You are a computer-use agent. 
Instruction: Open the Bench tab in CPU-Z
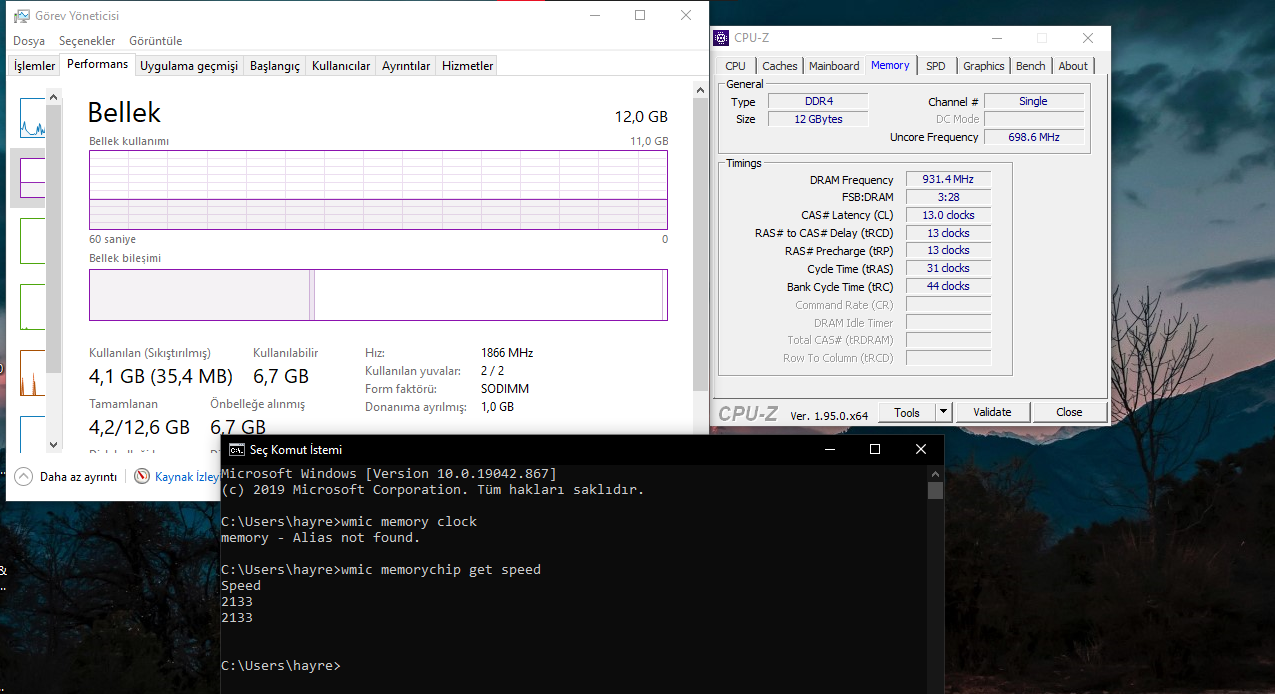(1030, 66)
